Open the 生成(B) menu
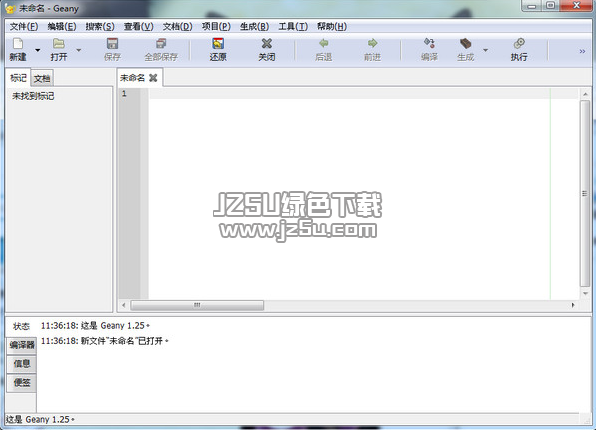Viewport: 596px width, 430px height. [255, 27]
